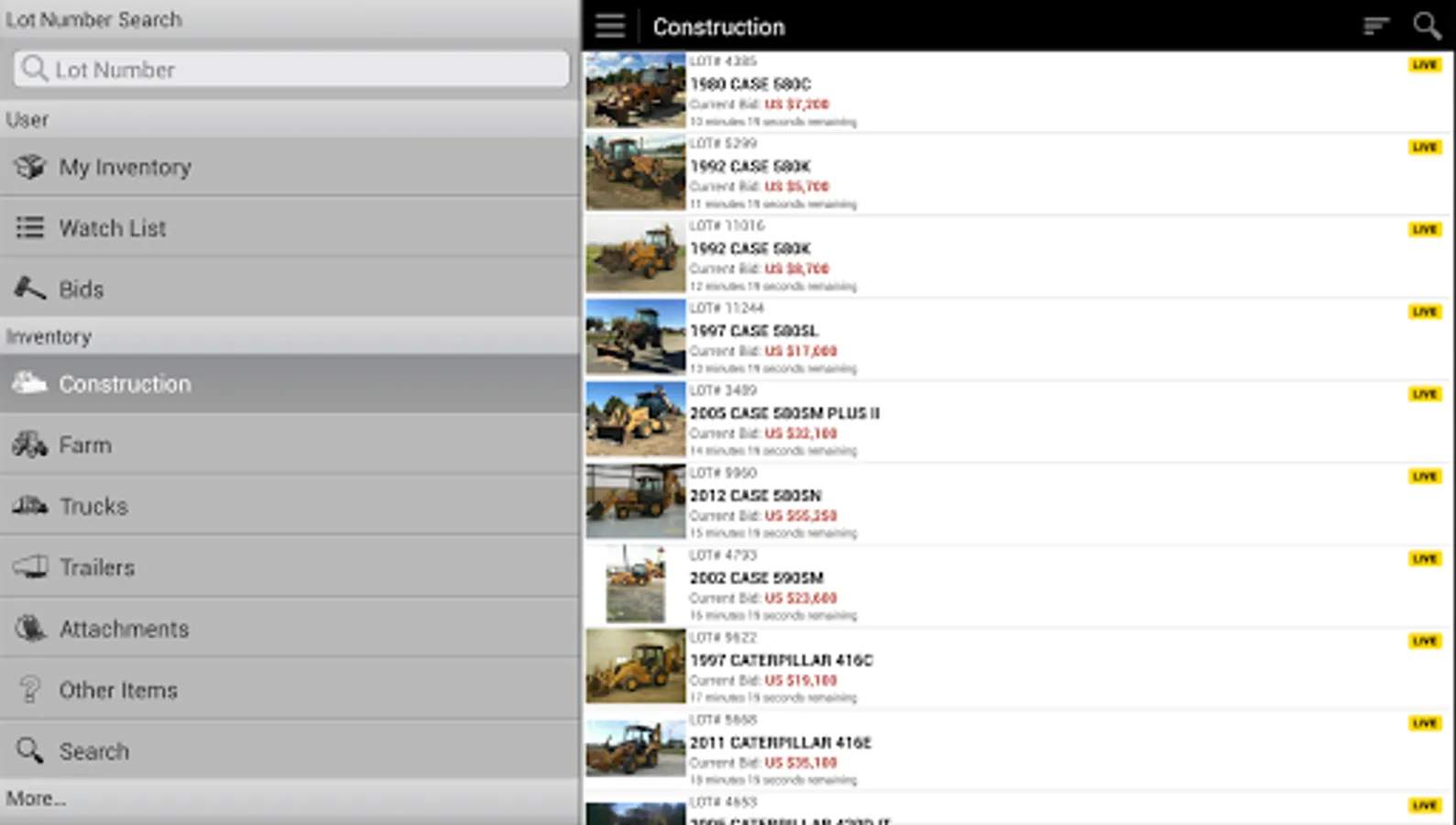Select listing title 1997 CASE 580SL
Image resolution: width=1456 pixels, height=825 pixels.
pyautogui.click(x=754, y=331)
